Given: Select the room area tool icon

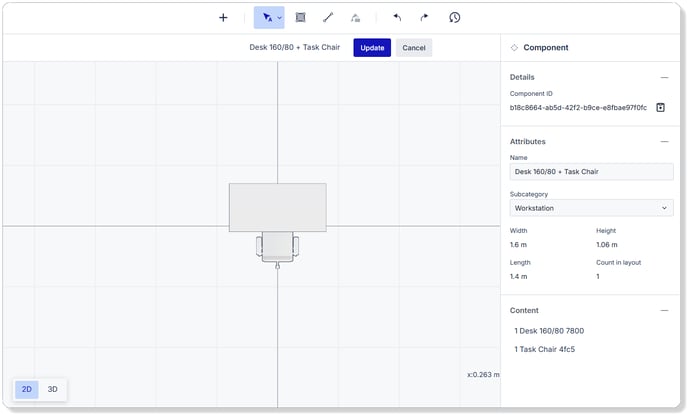Looking at the screenshot, I should [x=301, y=18].
